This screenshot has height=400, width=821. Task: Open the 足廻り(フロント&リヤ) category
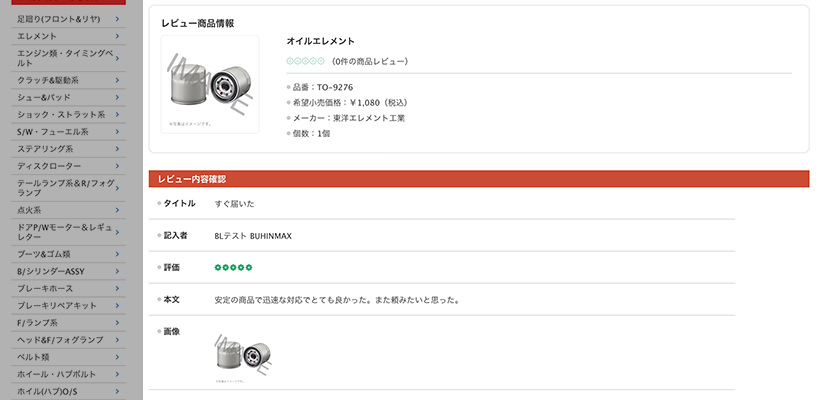(x=69, y=19)
